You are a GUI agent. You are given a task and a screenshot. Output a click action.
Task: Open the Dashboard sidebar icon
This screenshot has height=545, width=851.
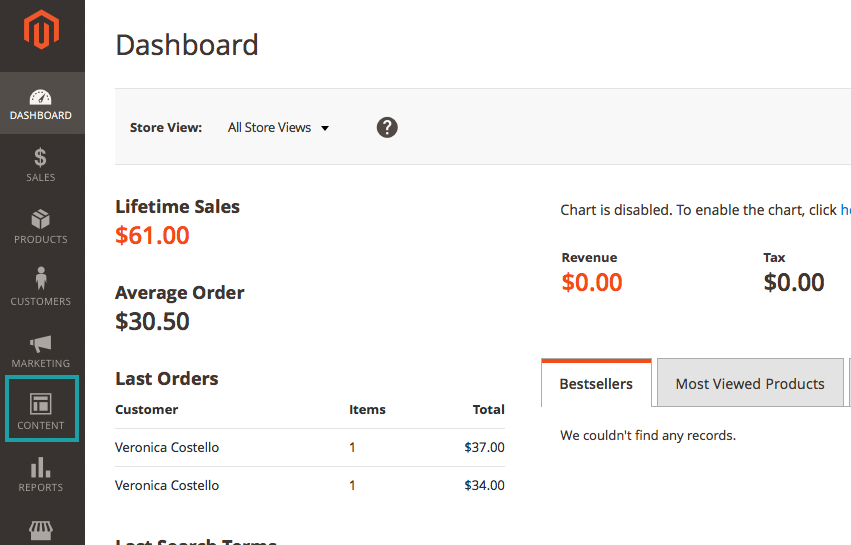point(41,98)
